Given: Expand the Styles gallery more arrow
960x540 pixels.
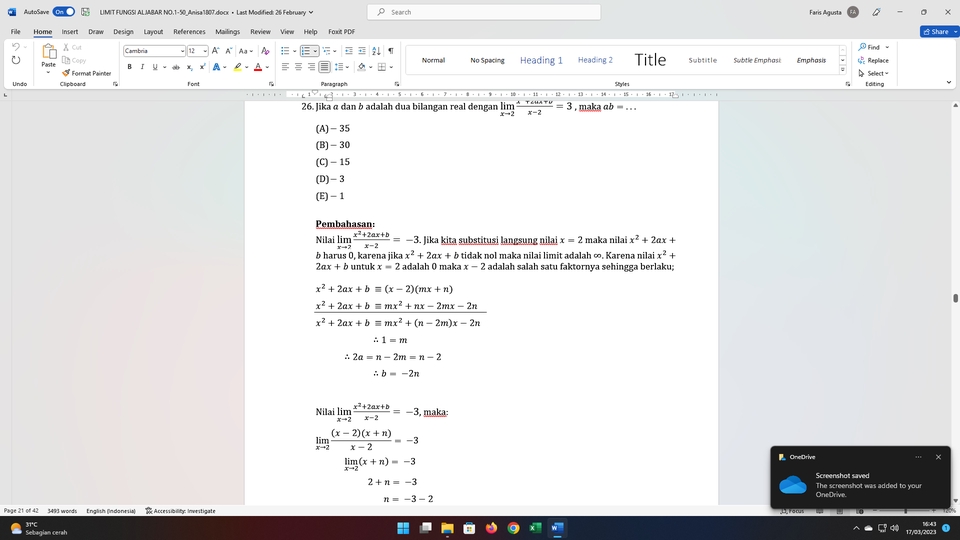Looking at the screenshot, I should 842,70.
